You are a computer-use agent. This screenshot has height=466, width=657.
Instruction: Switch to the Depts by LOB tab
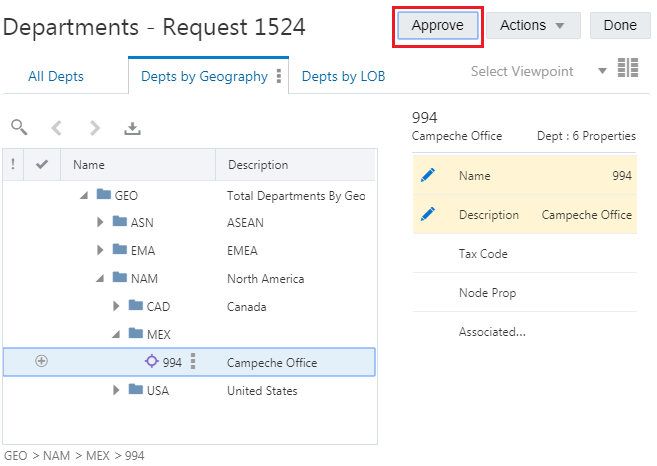(x=343, y=76)
